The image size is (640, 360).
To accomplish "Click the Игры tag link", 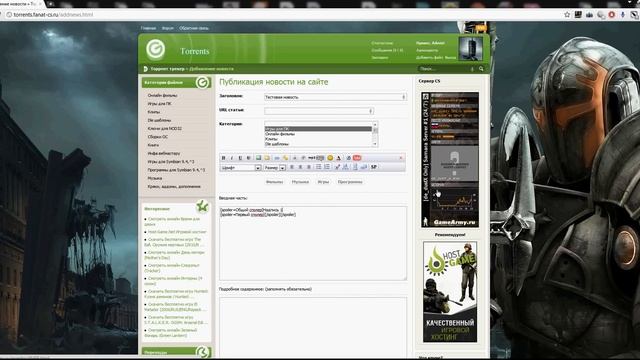I will tap(323, 182).
